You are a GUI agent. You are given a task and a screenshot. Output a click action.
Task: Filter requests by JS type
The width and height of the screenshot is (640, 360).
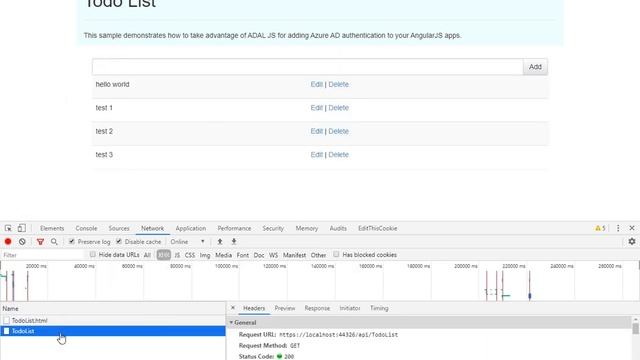coord(177,255)
